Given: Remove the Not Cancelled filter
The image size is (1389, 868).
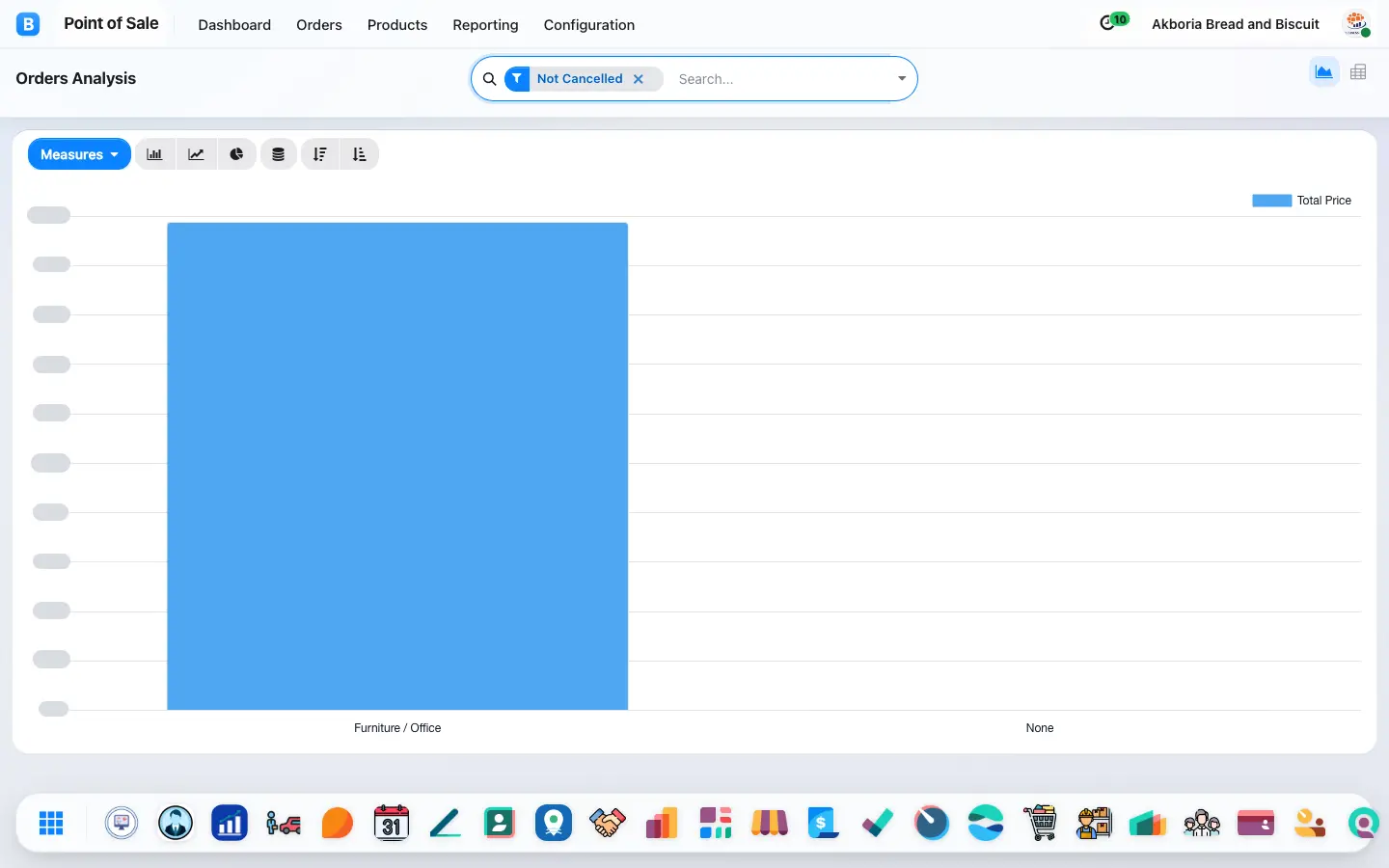Looking at the screenshot, I should (x=639, y=79).
